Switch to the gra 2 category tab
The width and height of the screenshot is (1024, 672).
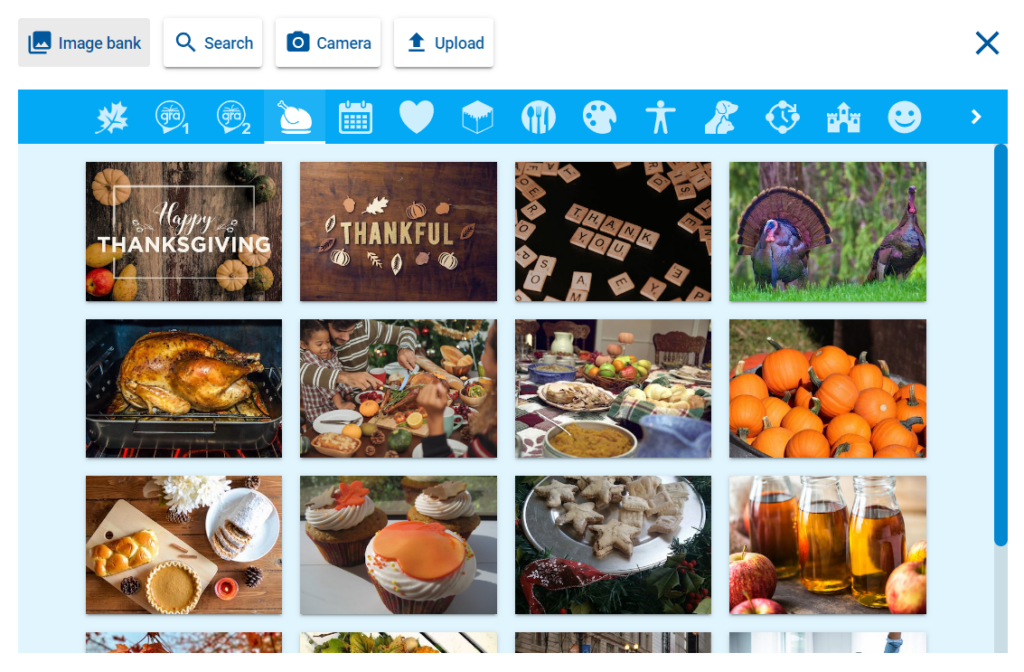(234, 118)
